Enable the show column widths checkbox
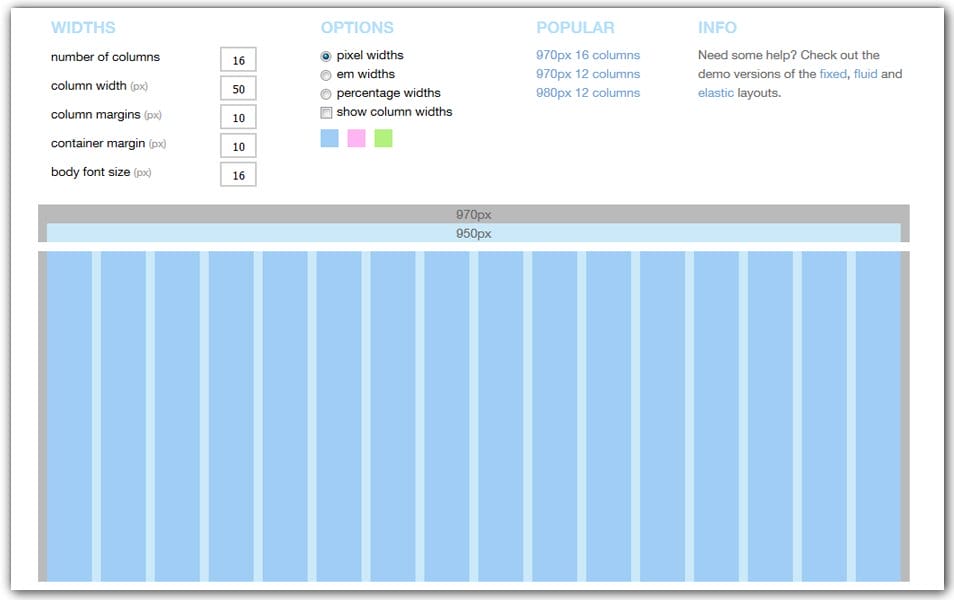Image resolution: width=954 pixels, height=600 pixels. pos(326,112)
